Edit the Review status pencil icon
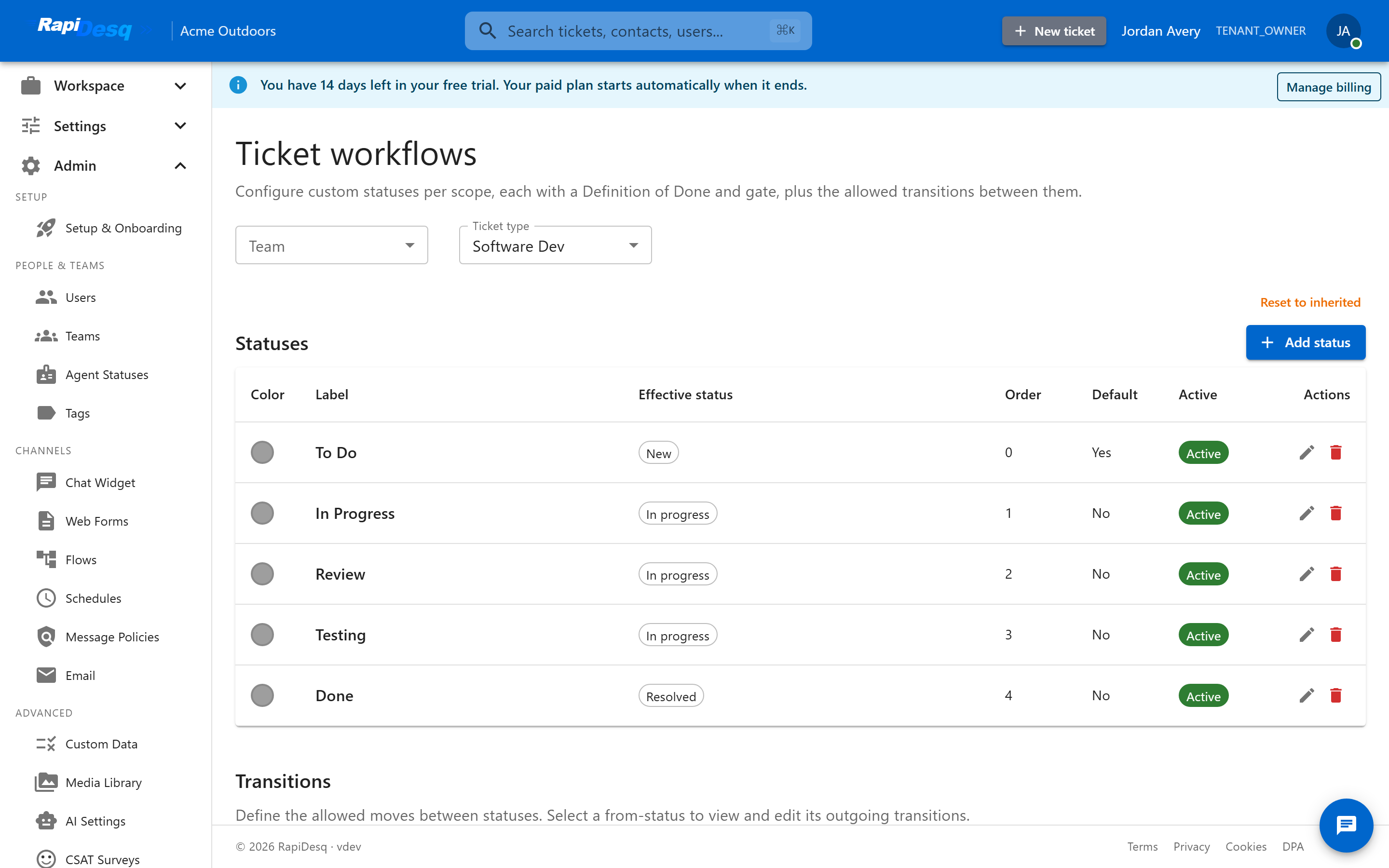The width and height of the screenshot is (1389, 868). point(1307,574)
